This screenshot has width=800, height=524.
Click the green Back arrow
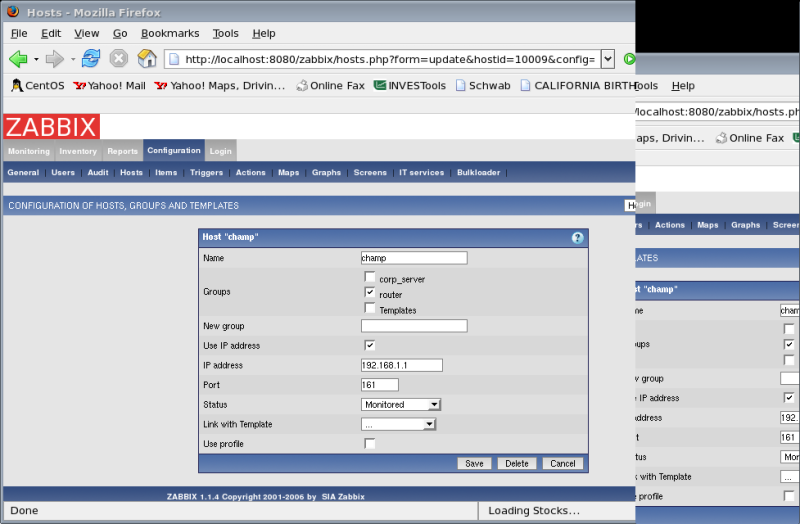pos(18,59)
